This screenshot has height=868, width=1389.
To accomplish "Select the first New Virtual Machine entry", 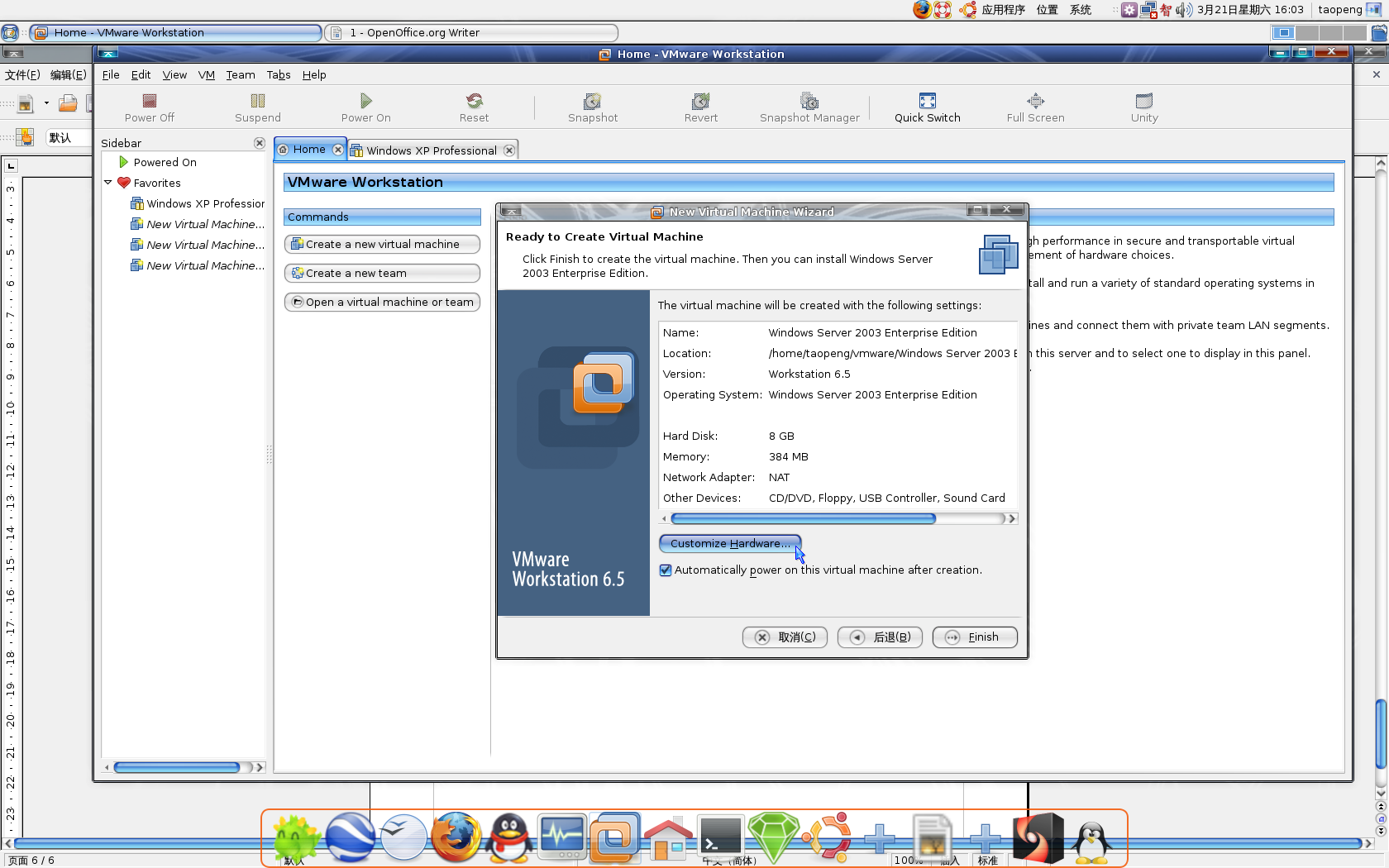I will click(x=198, y=225).
